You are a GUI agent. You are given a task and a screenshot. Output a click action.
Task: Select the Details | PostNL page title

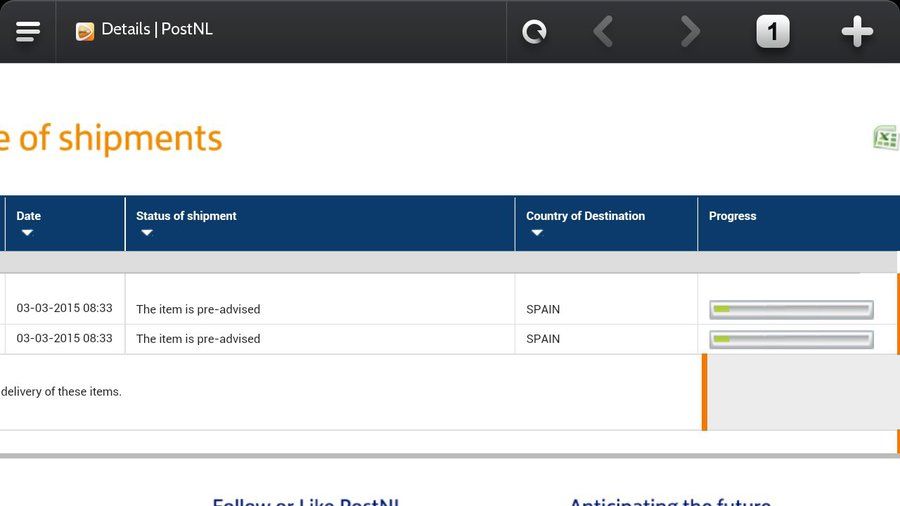(x=157, y=29)
